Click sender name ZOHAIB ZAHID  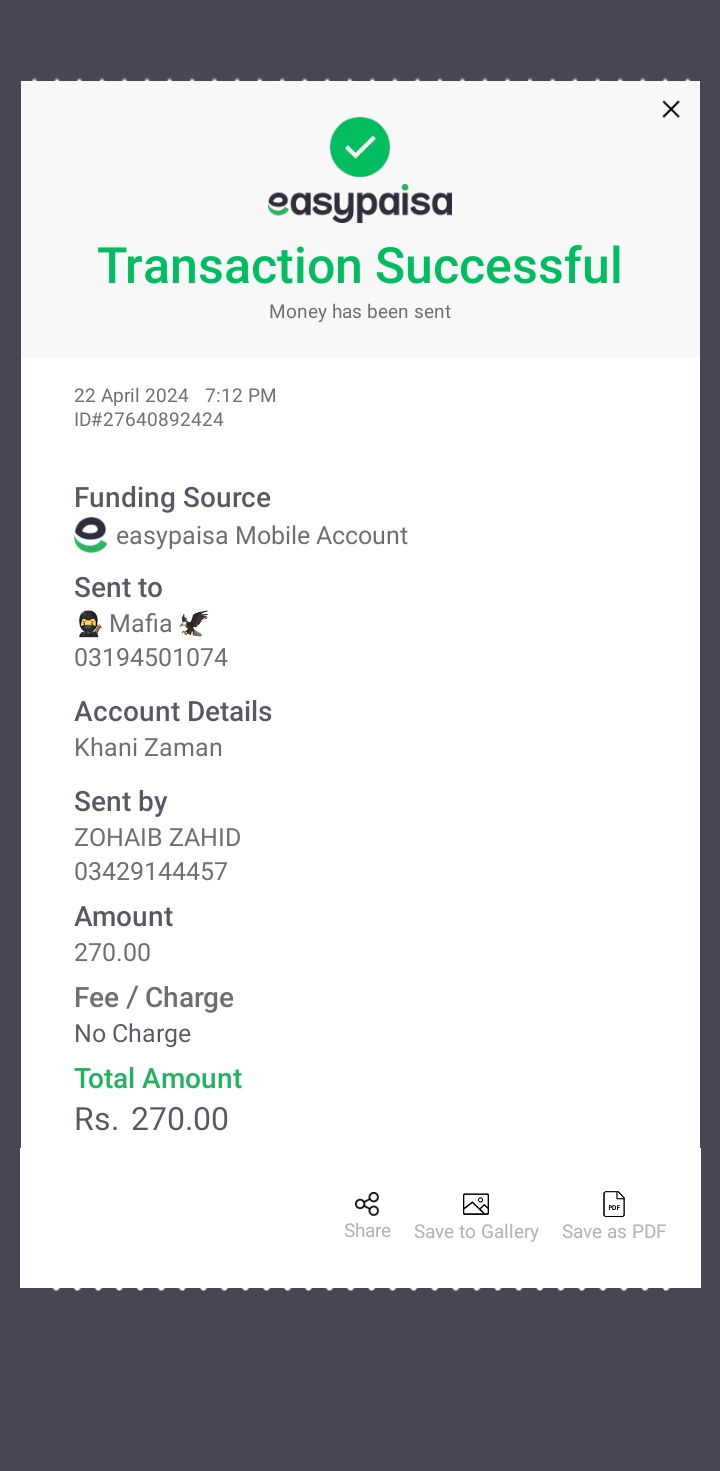point(157,838)
